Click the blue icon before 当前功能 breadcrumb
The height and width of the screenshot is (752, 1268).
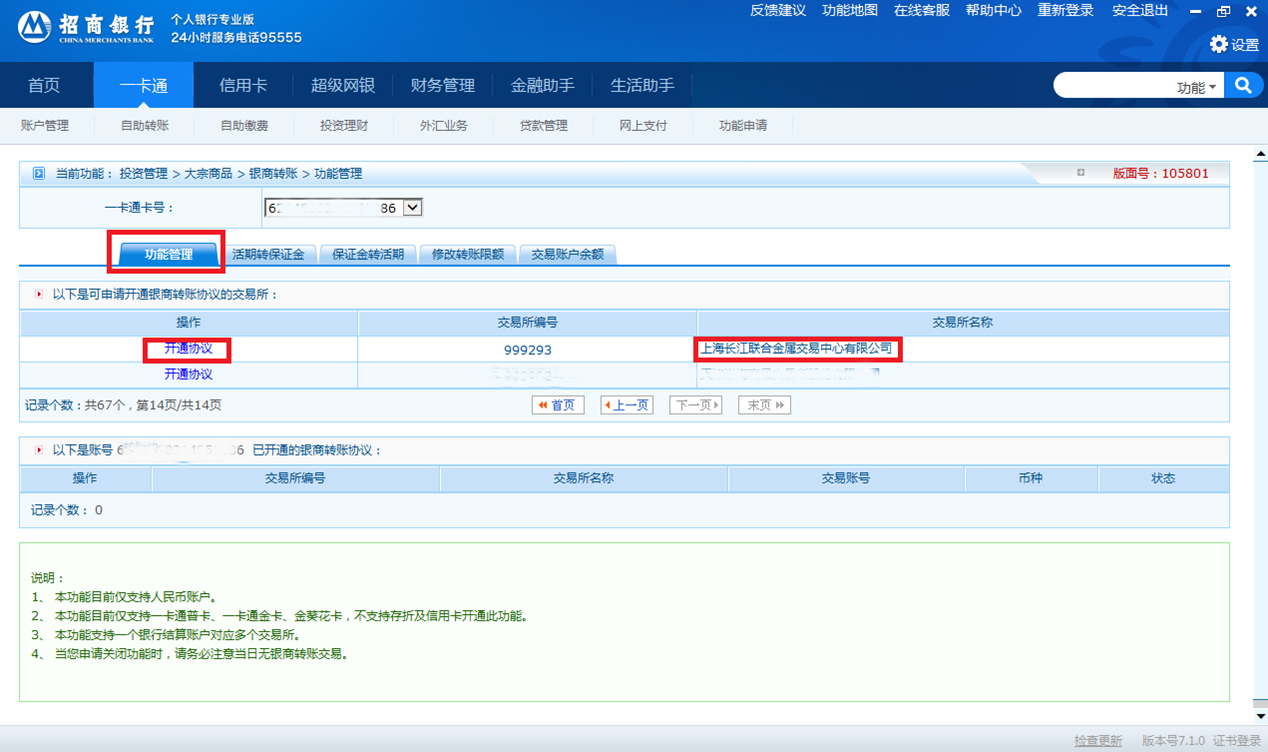(x=39, y=173)
